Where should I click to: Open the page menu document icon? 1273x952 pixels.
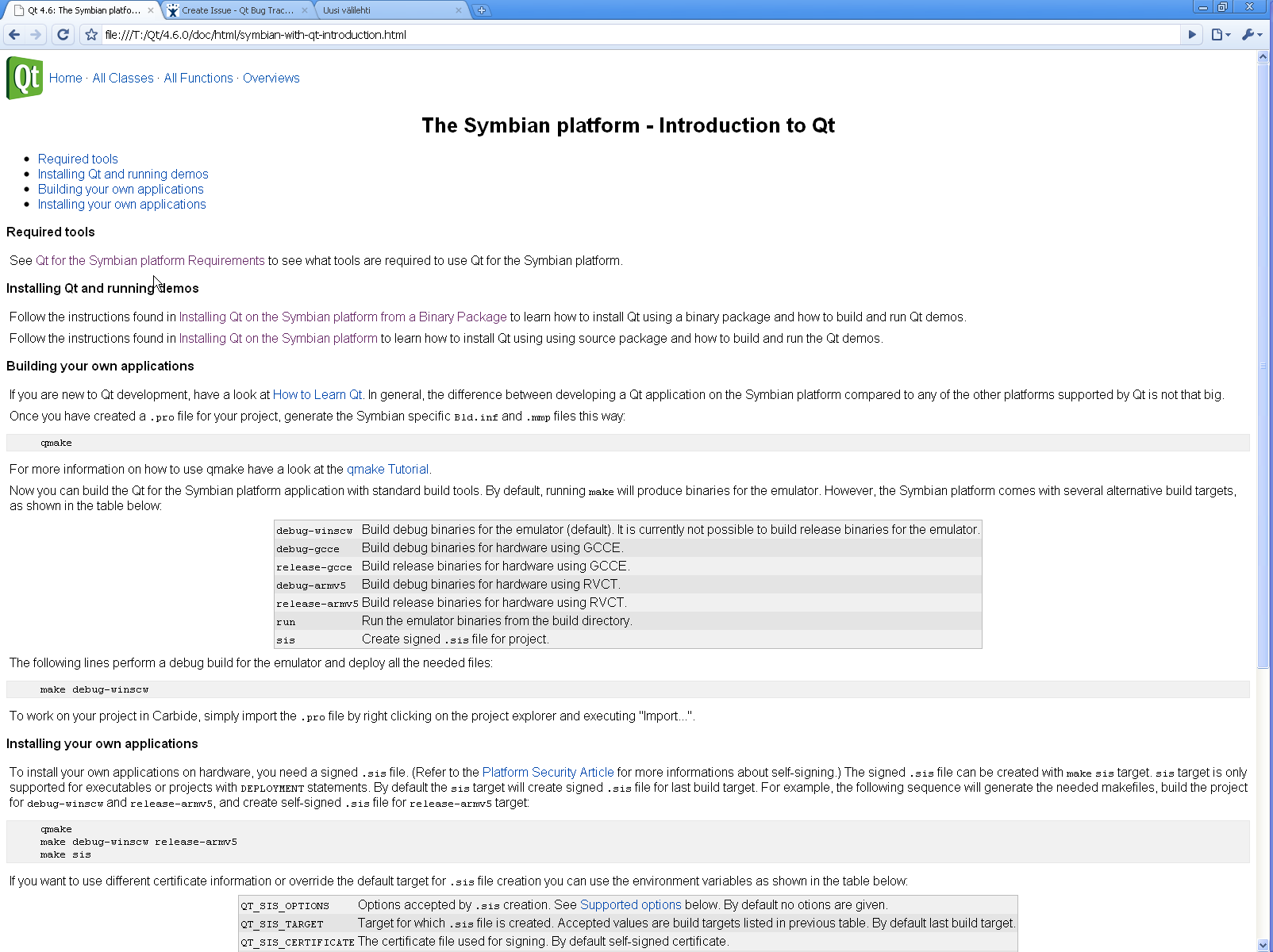pos(1221,35)
